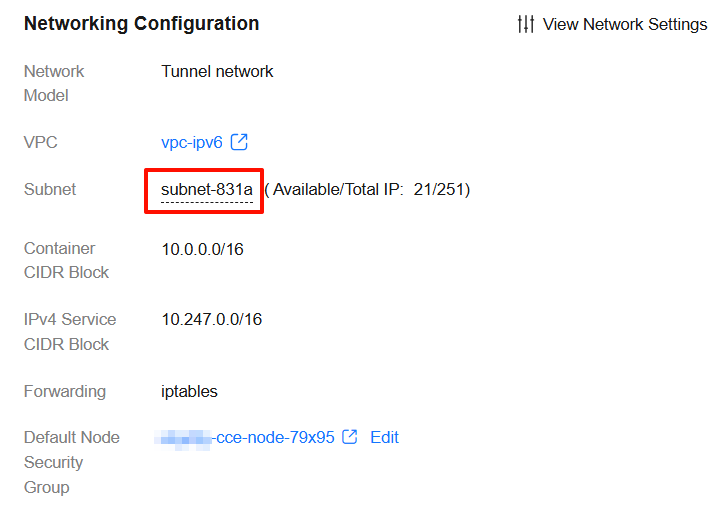Screen dimensions: 727x511
Task: Click the View Network Settings sliders icon
Action: tap(526, 24)
